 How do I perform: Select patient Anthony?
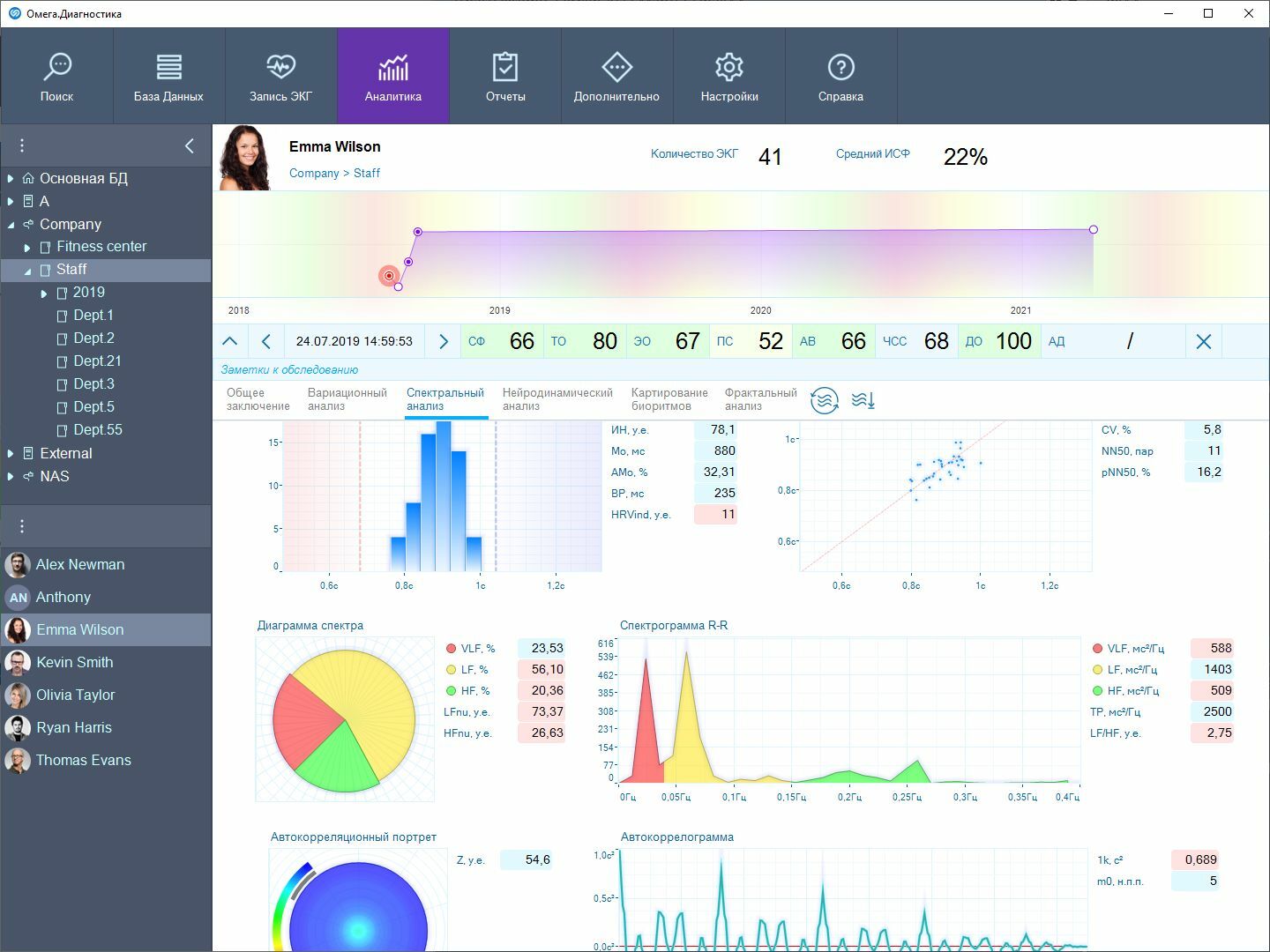pos(106,597)
